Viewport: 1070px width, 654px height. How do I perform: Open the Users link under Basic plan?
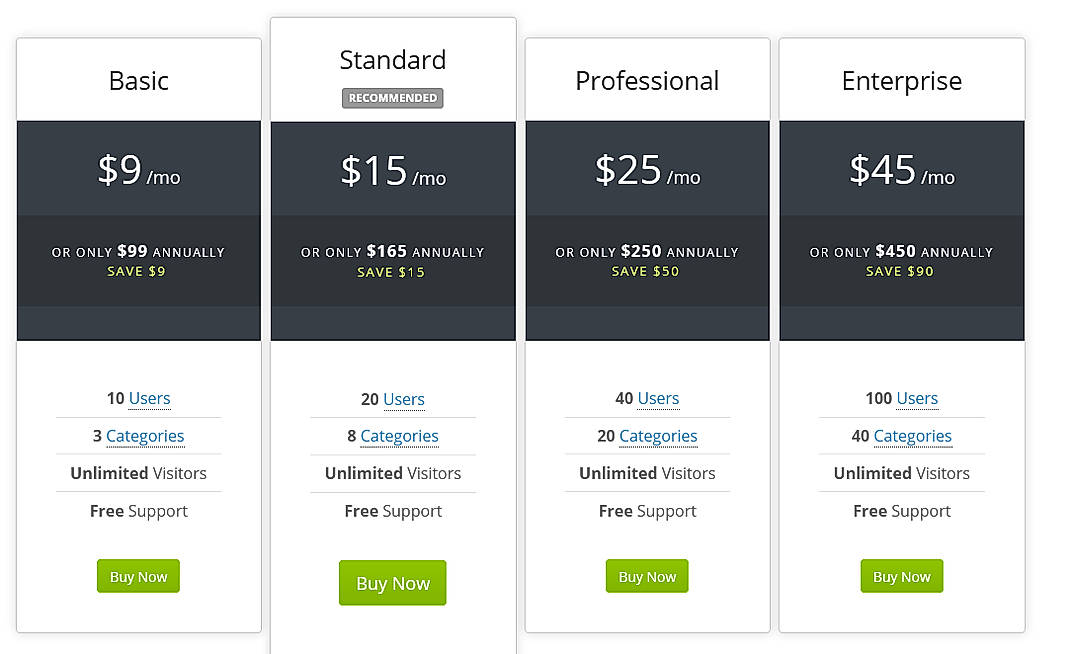(x=151, y=398)
